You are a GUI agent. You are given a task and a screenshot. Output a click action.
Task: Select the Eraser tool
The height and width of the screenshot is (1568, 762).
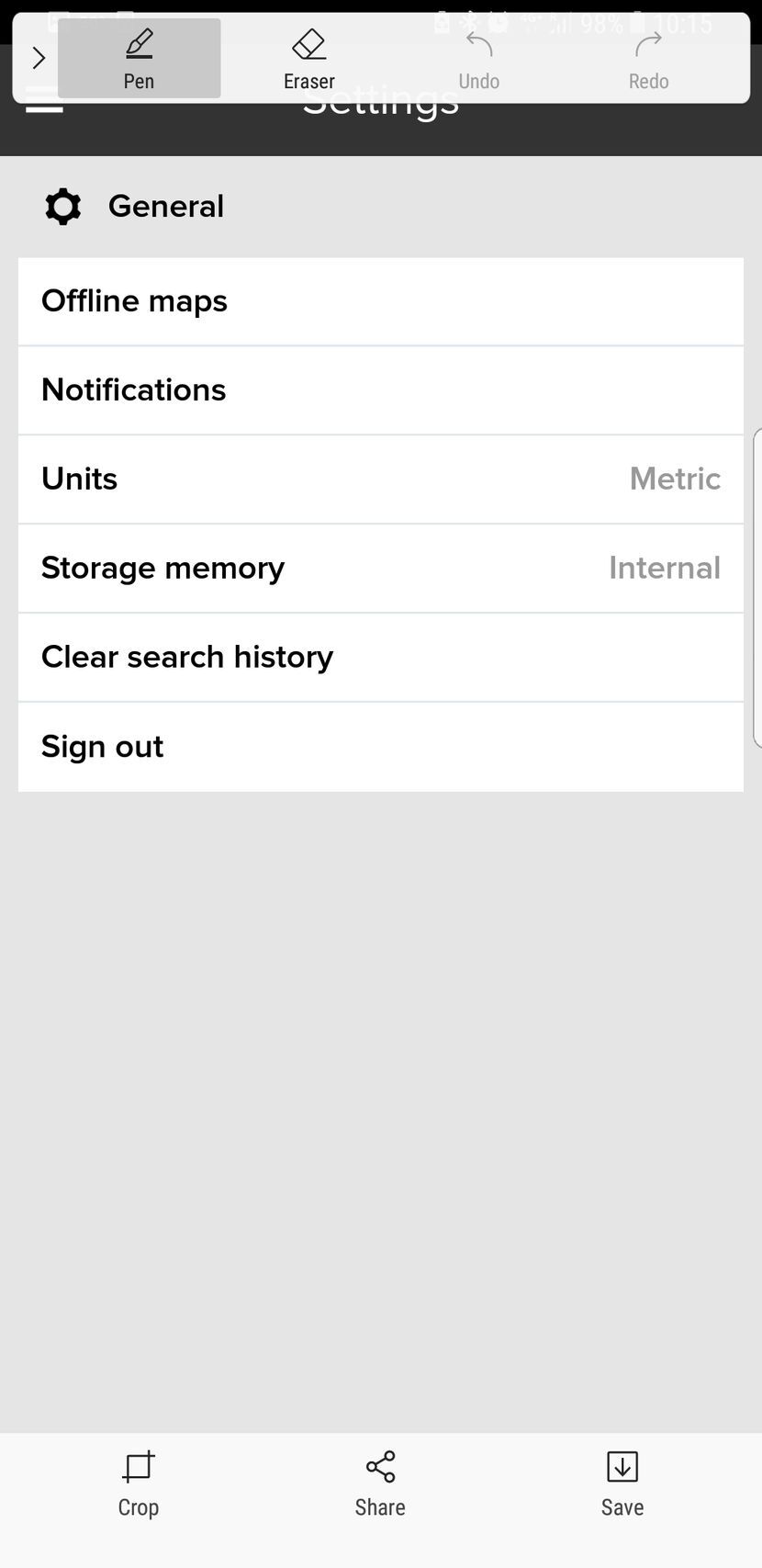click(x=308, y=58)
